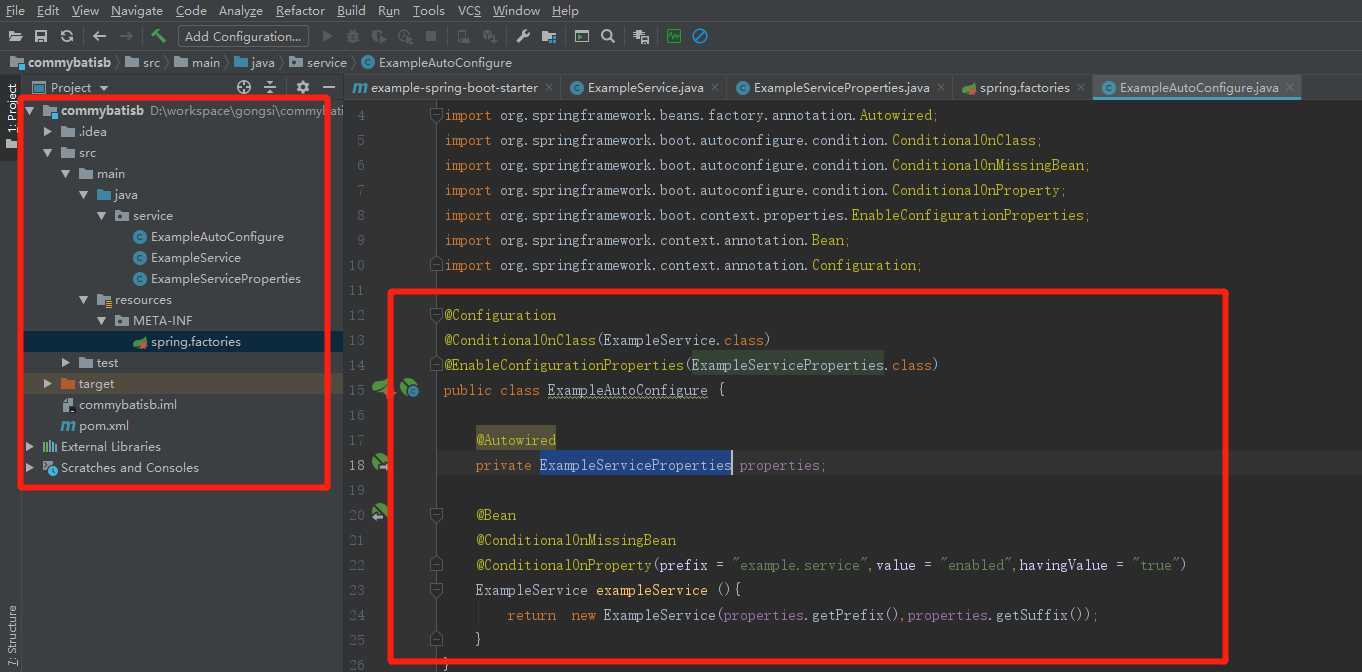This screenshot has width=1362, height=672.
Task: Open the Refactor menu
Action: click(x=300, y=10)
